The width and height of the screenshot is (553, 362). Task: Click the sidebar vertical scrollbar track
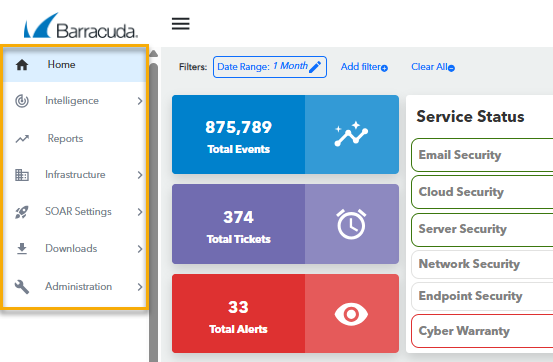coord(153,212)
